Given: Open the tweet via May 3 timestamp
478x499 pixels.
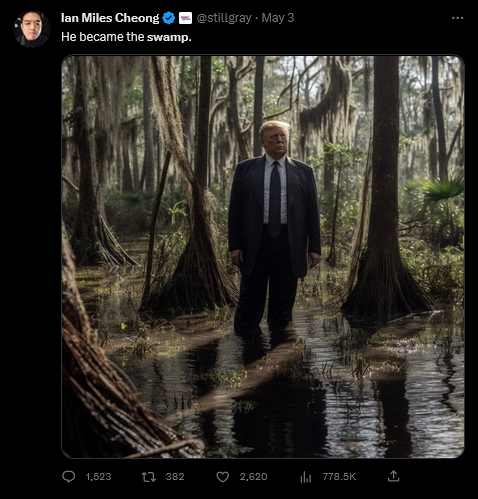Looking at the screenshot, I should (278, 18).
